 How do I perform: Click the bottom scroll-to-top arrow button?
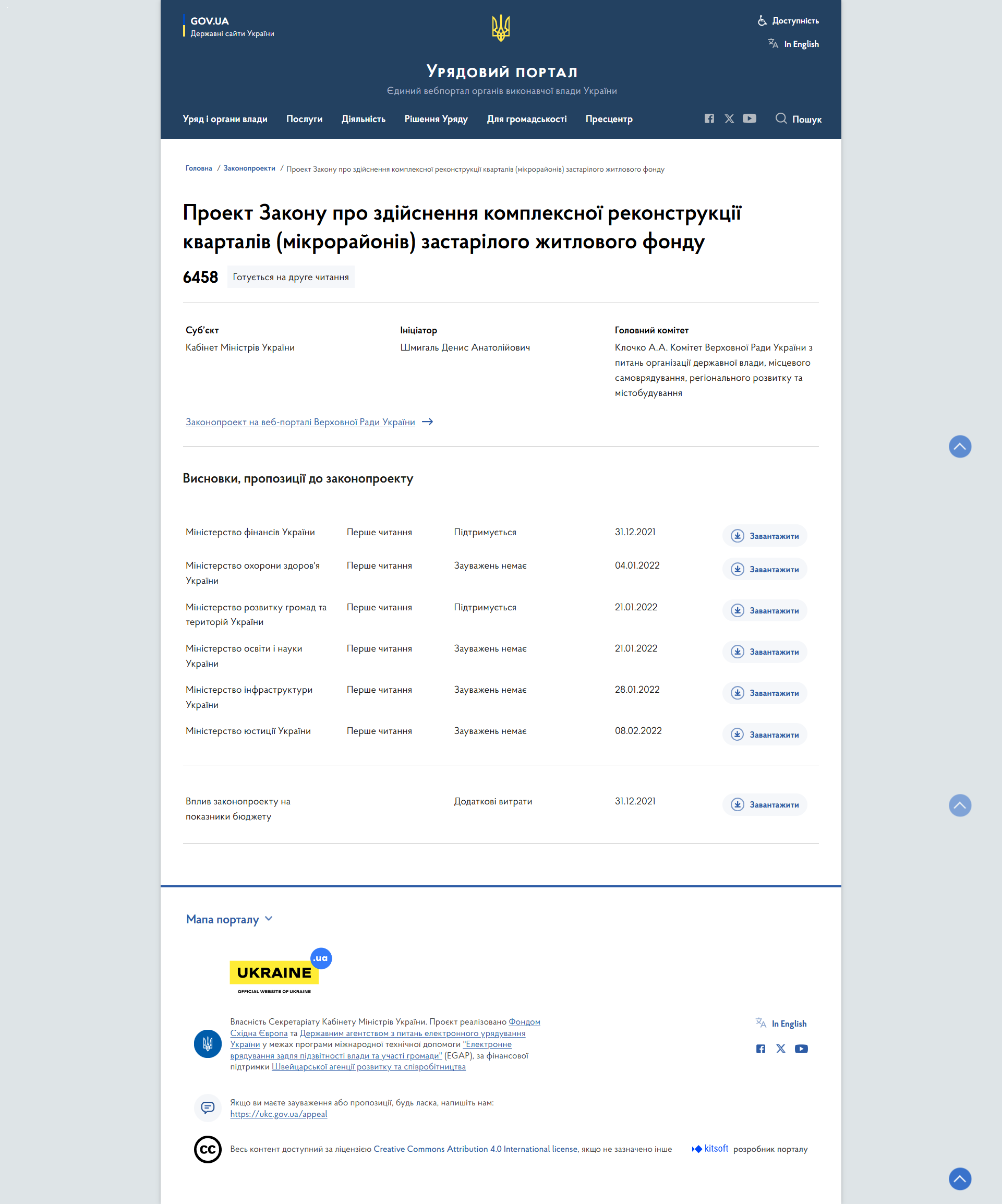(960, 1179)
